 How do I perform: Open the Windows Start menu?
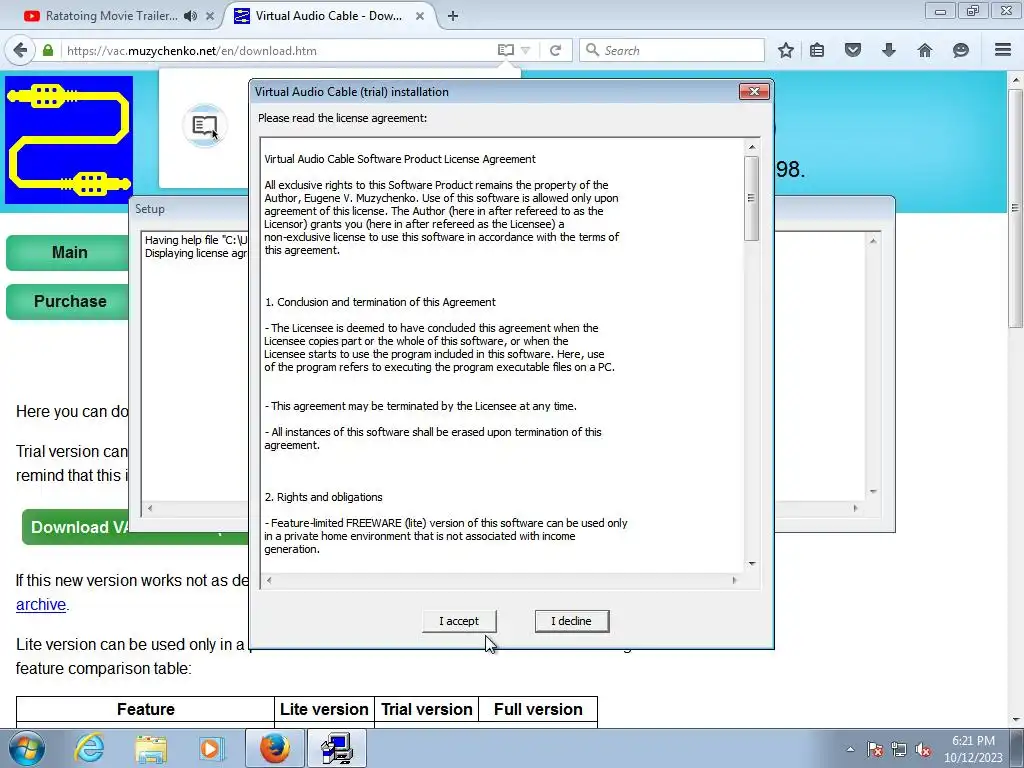point(27,748)
